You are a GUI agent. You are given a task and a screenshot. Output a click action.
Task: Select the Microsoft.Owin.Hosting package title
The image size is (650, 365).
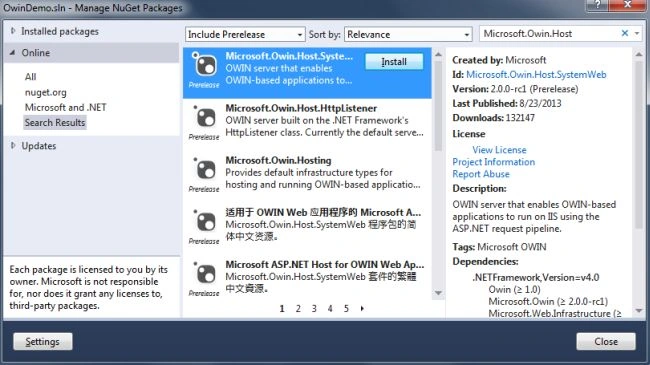pyautogui.click(x=278, y=161)
